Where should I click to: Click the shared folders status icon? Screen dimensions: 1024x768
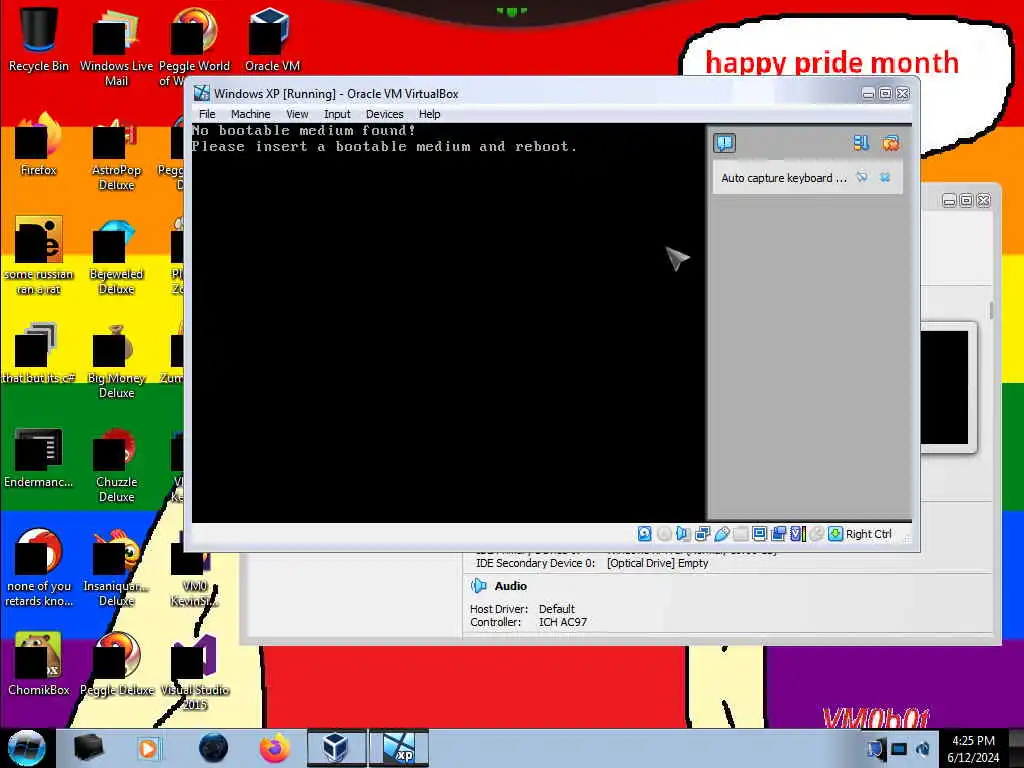click(740, 534)
